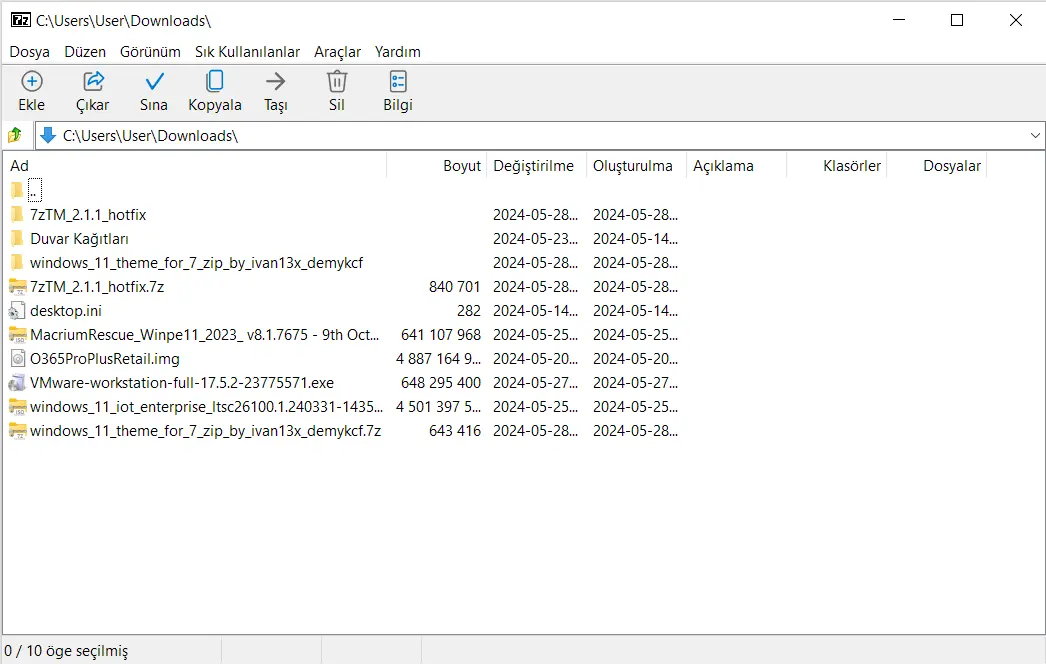
Task: Click the blue download arrow in address bar
Action: [48, 135]
